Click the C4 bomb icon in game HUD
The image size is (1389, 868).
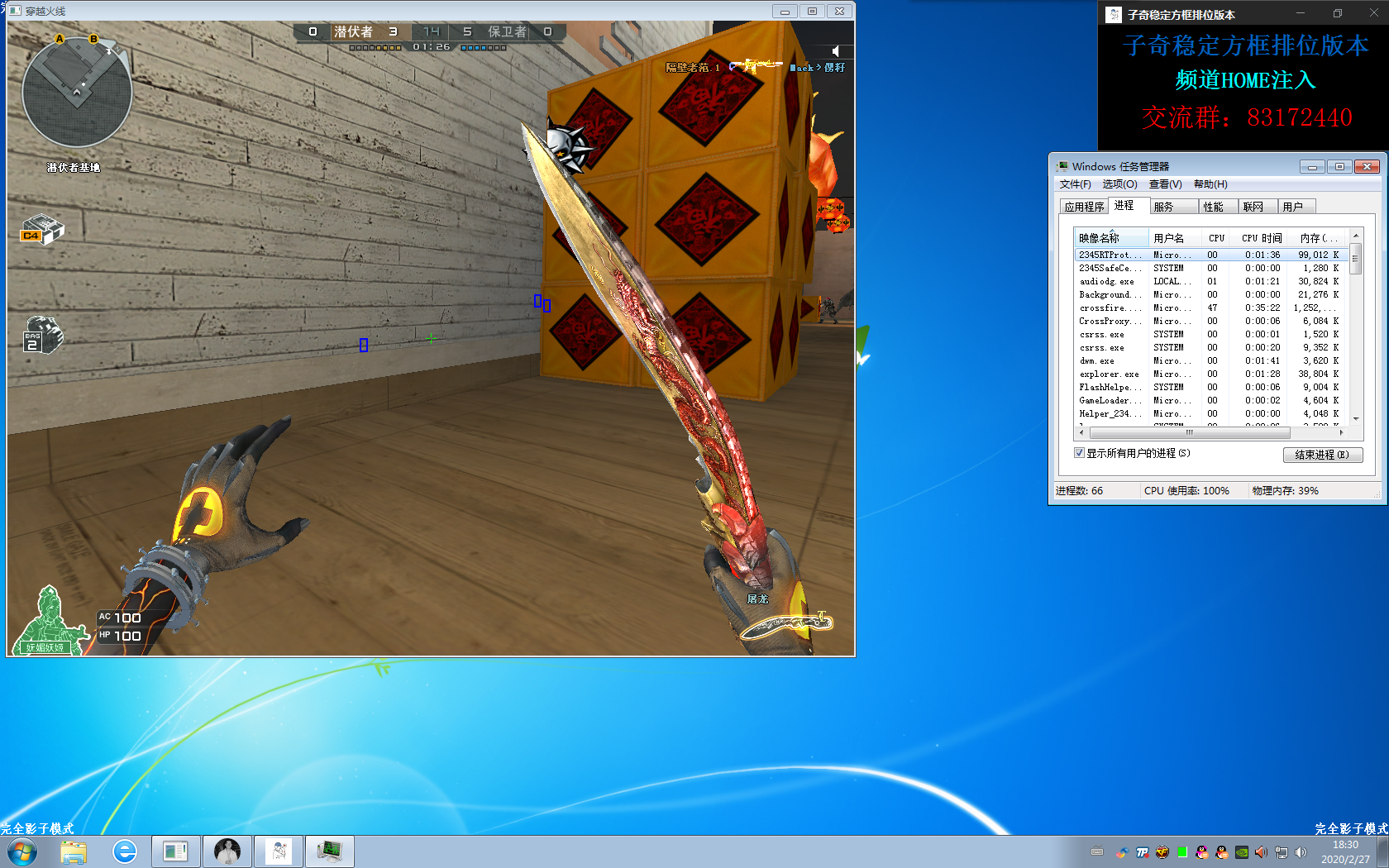click(x=42, y=230)
